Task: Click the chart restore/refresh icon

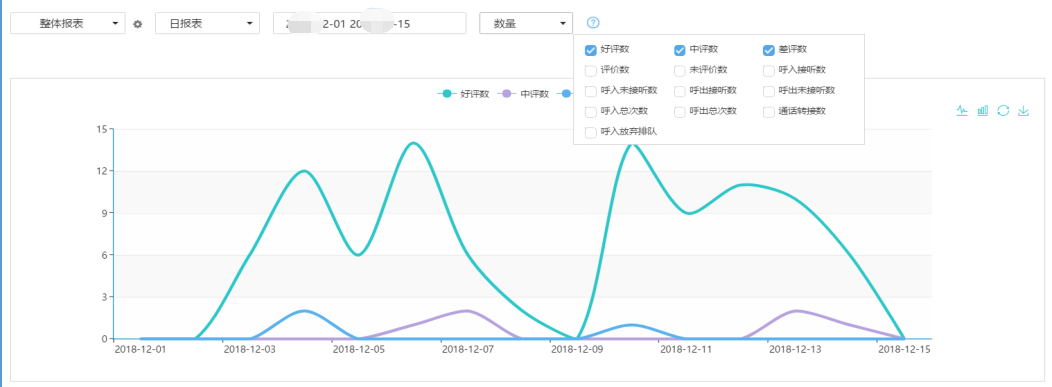Action: [1003, 110]
